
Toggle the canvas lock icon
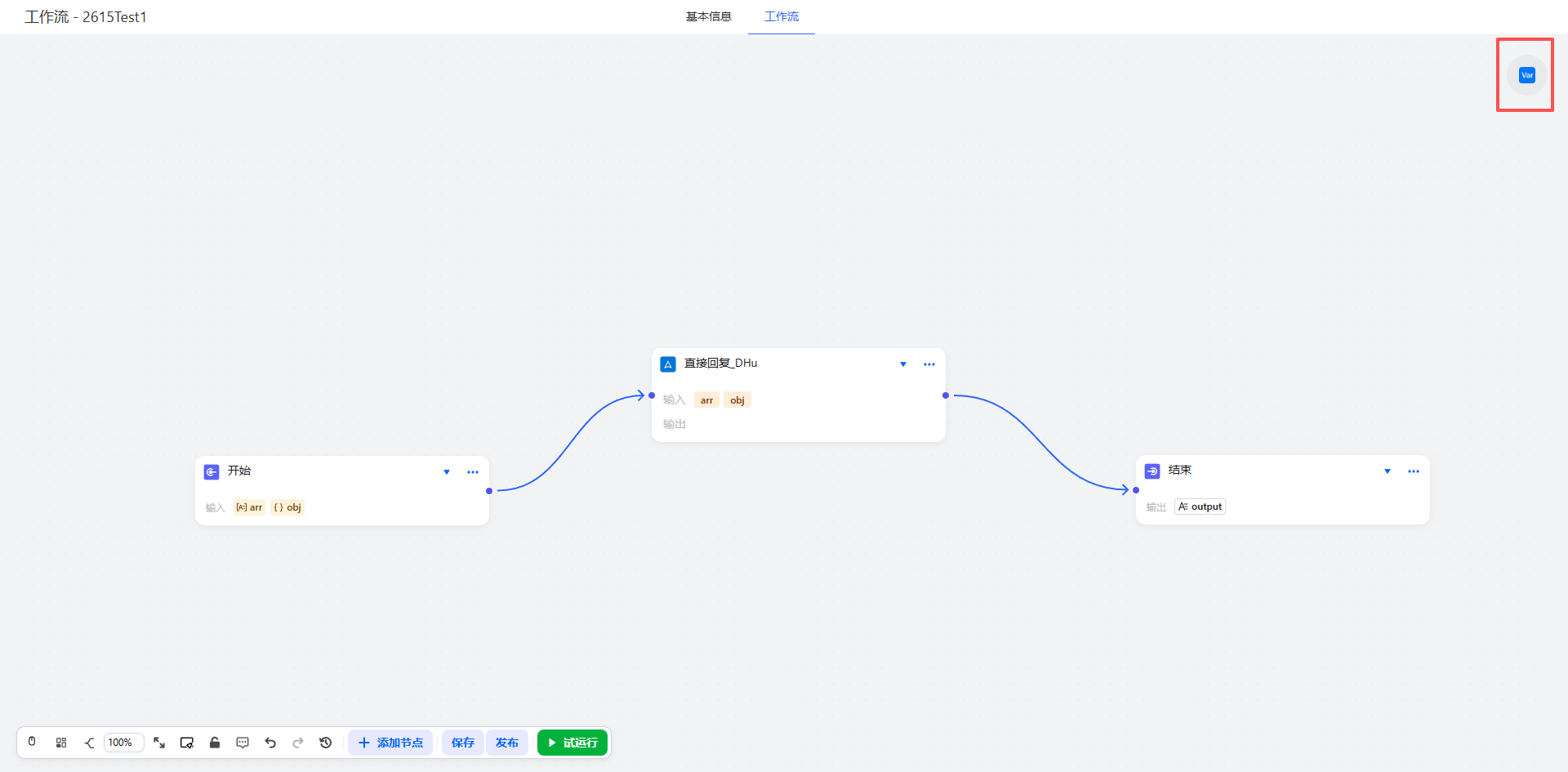point(215,743)
